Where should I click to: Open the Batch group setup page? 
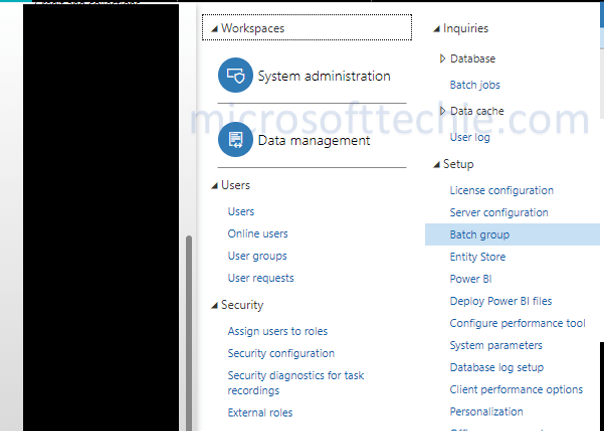coord(479,235)
